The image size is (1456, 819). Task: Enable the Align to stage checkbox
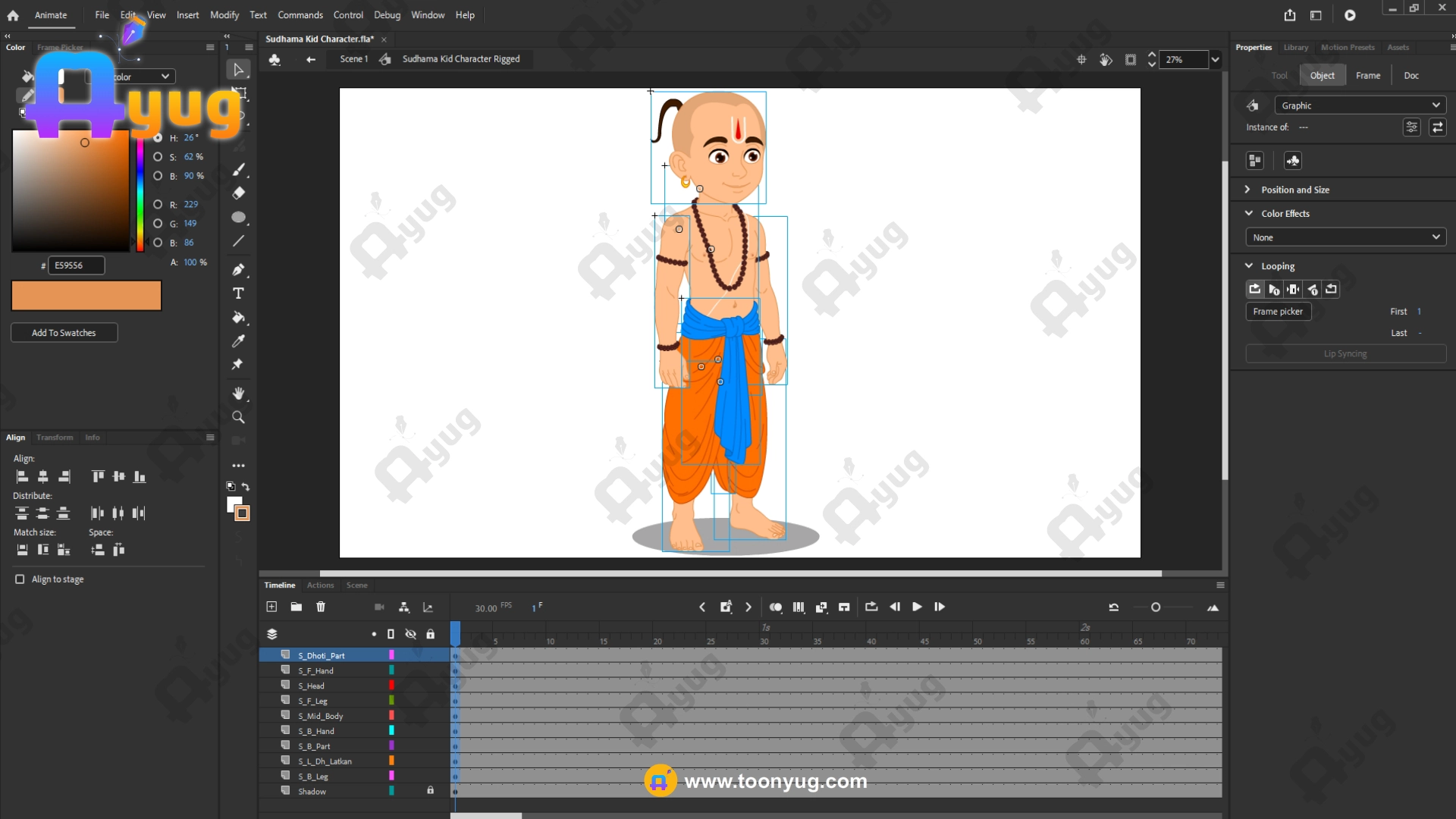[x=20, y=579]
